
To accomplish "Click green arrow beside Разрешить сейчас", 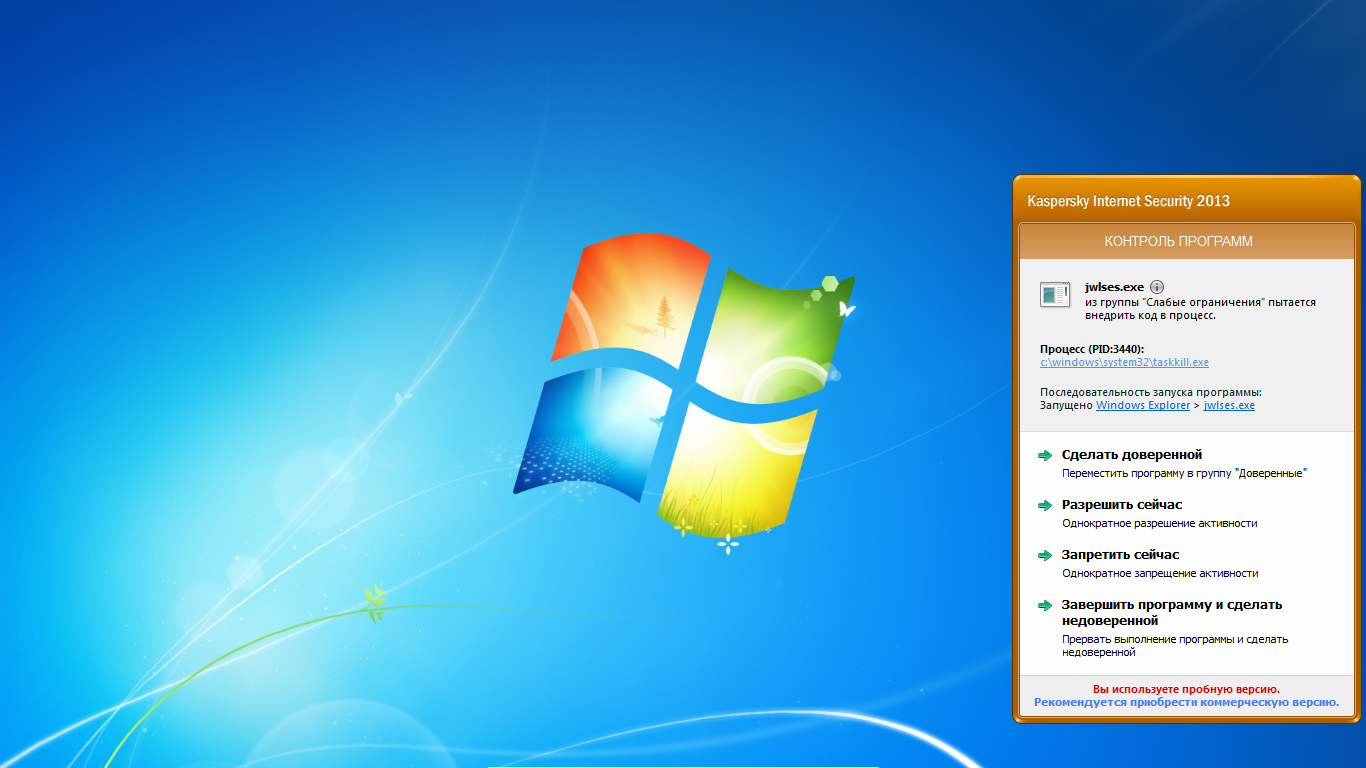I will pos(1046,505).
